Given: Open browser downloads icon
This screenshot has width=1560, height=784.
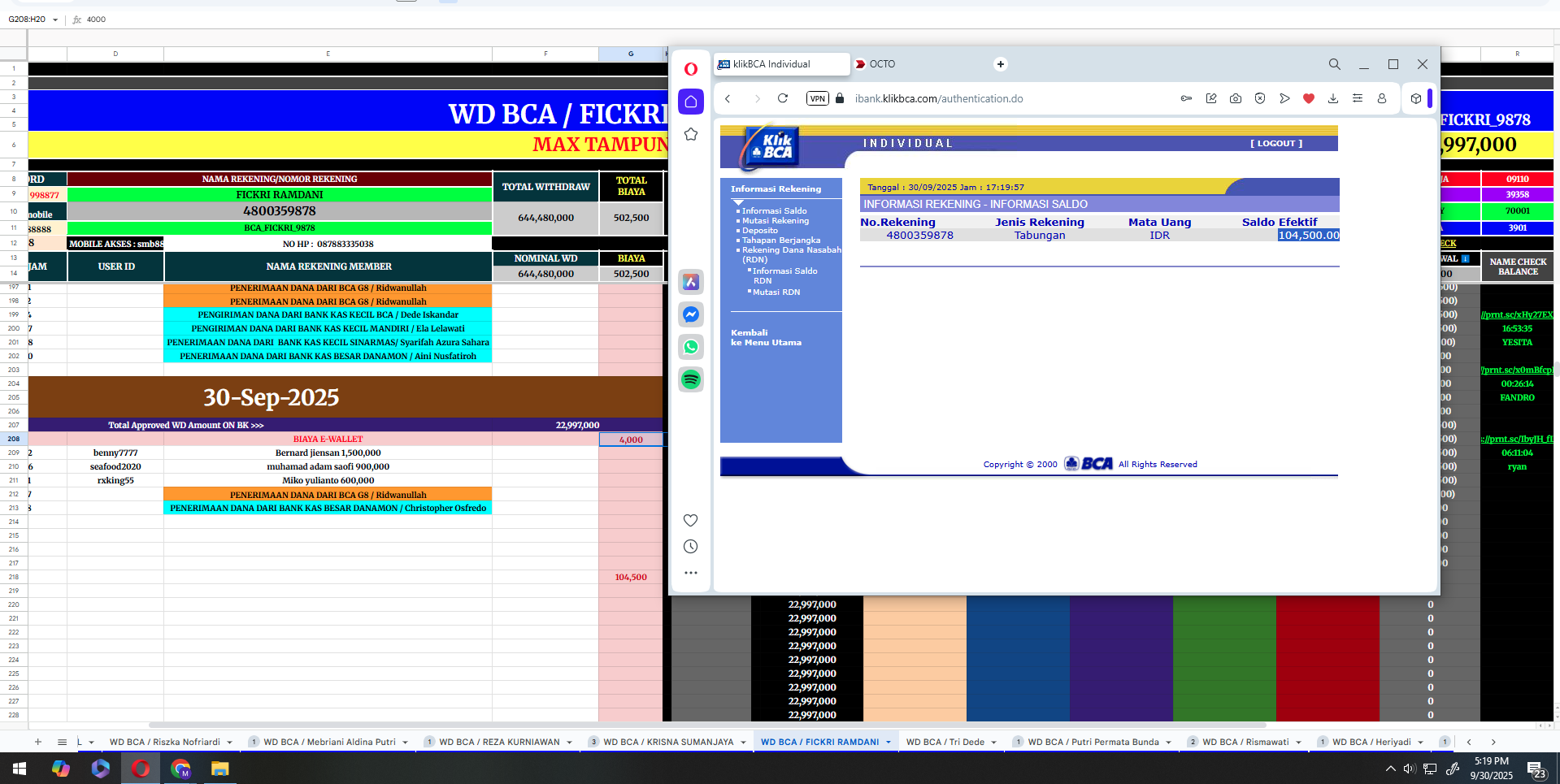Looking at the screenshot, I should coord(1333,98).
